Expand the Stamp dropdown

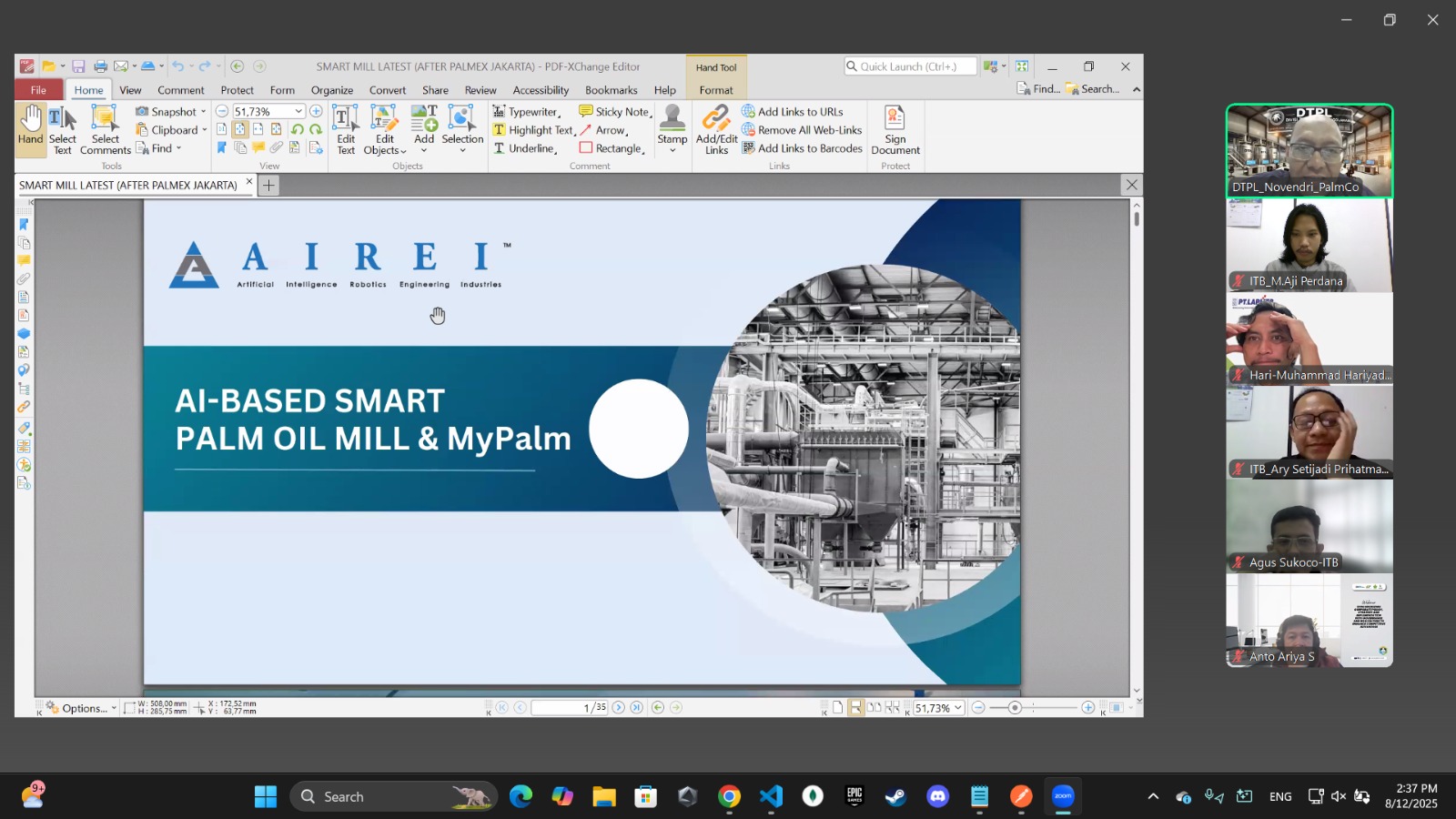coord(672,150)
